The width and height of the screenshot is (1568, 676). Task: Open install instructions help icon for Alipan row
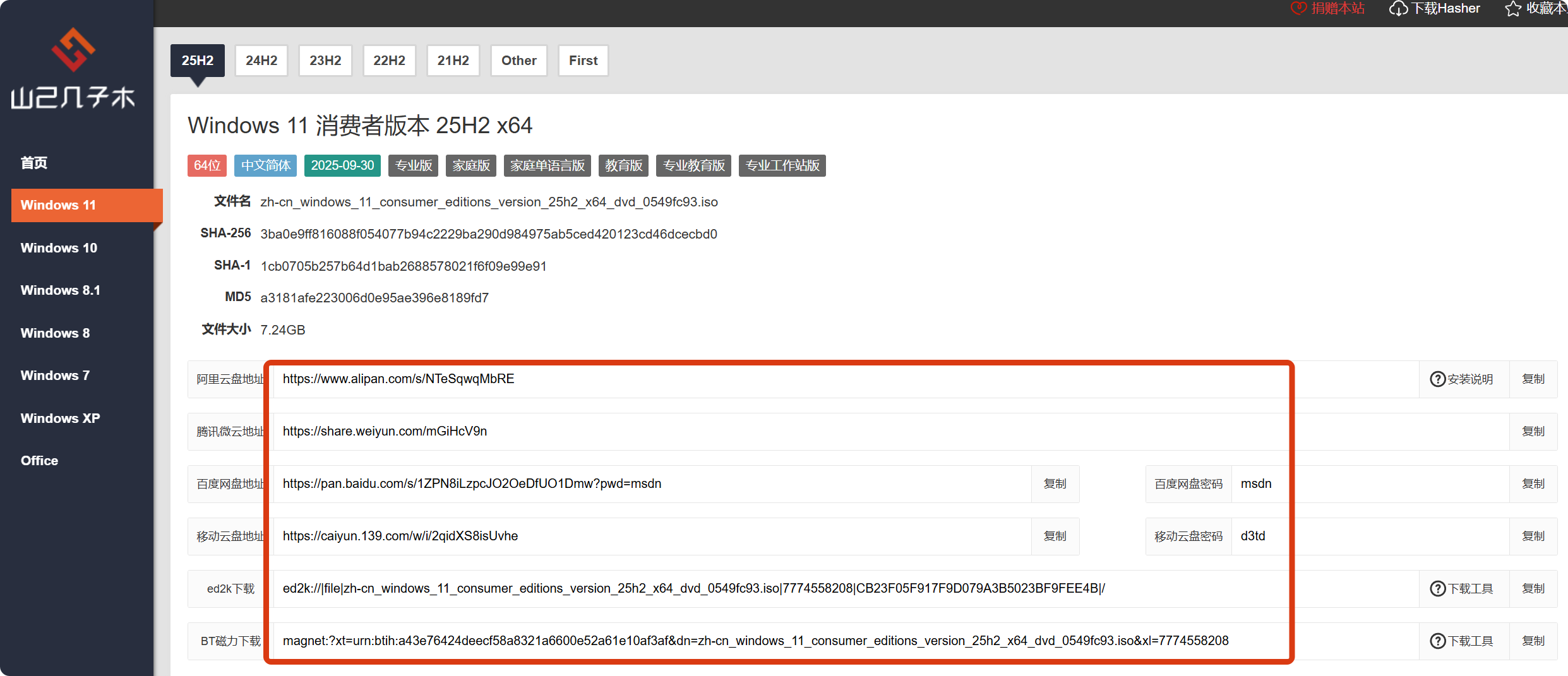pos(1438,379)
